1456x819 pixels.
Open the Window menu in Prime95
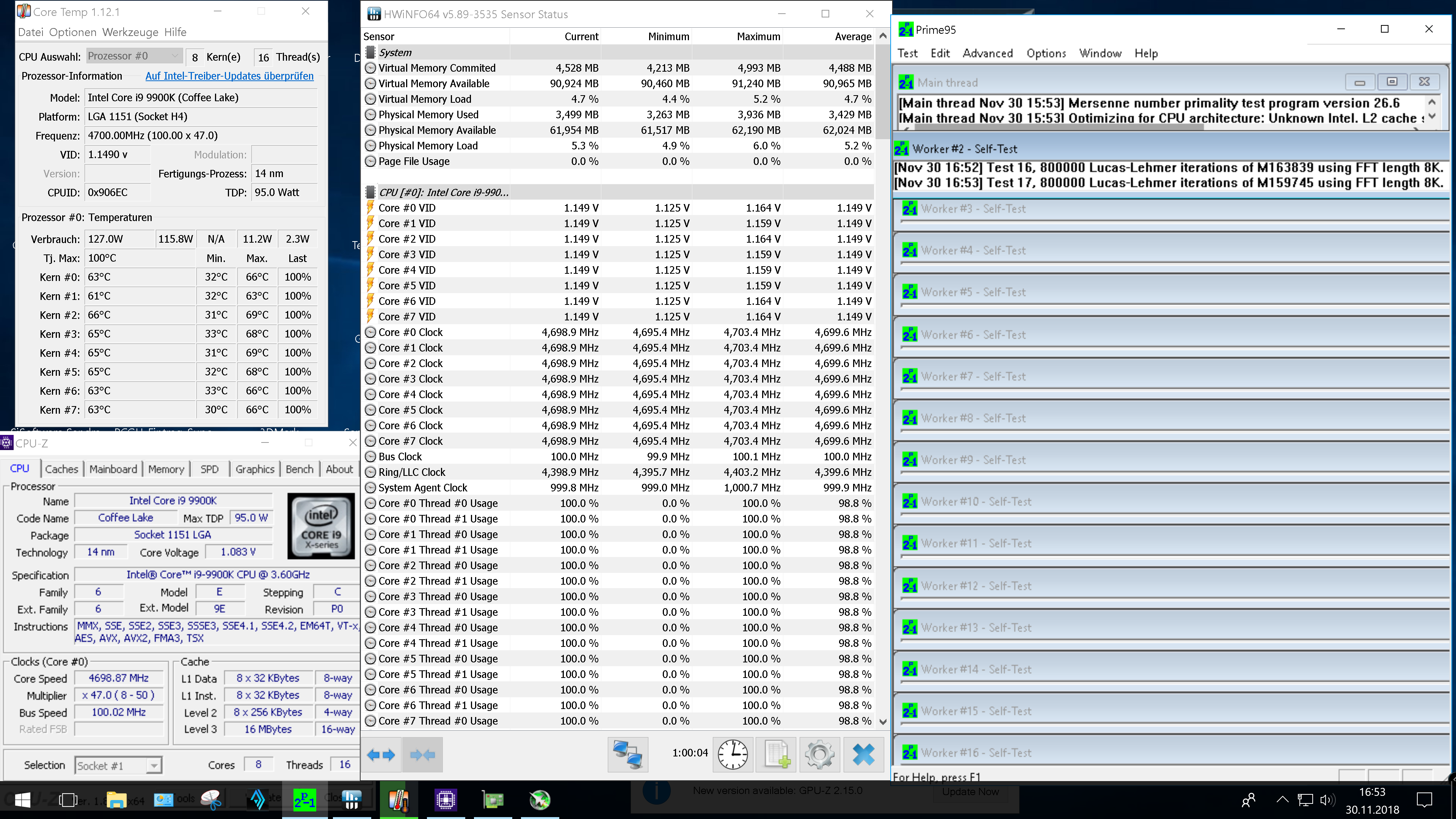pos(1100,53)
